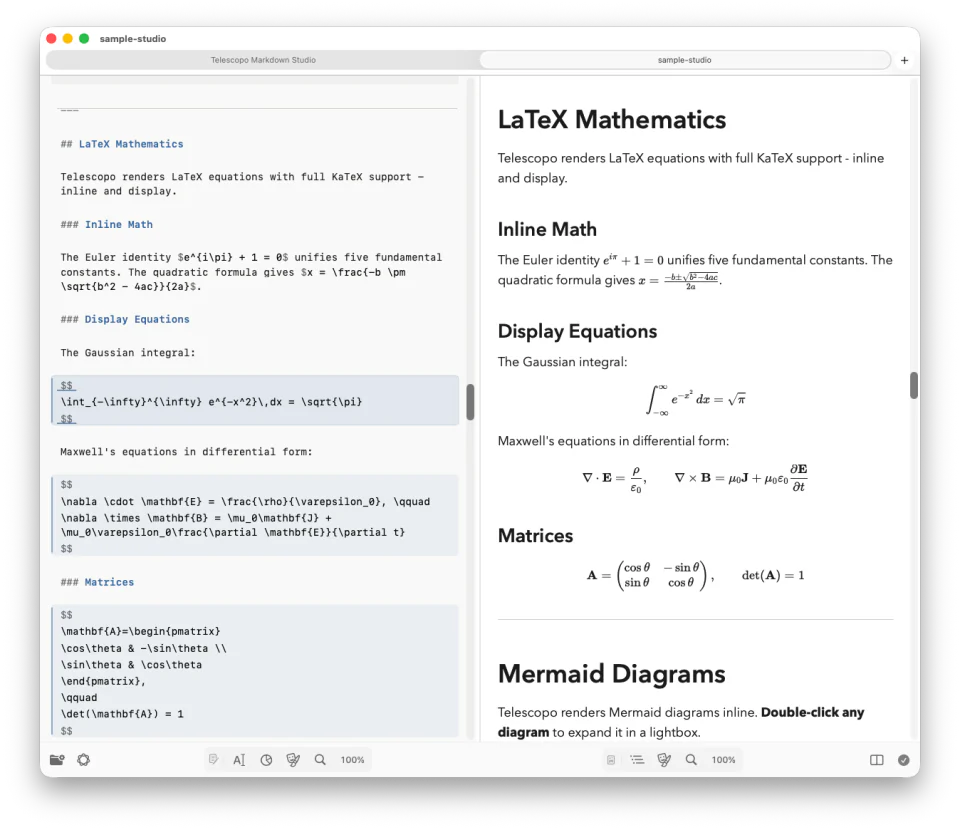This screenshot has height=830, width=960.
Task: Click the 'LaTeX Mathematics' preview heading
Action: (x=612, y=119)
